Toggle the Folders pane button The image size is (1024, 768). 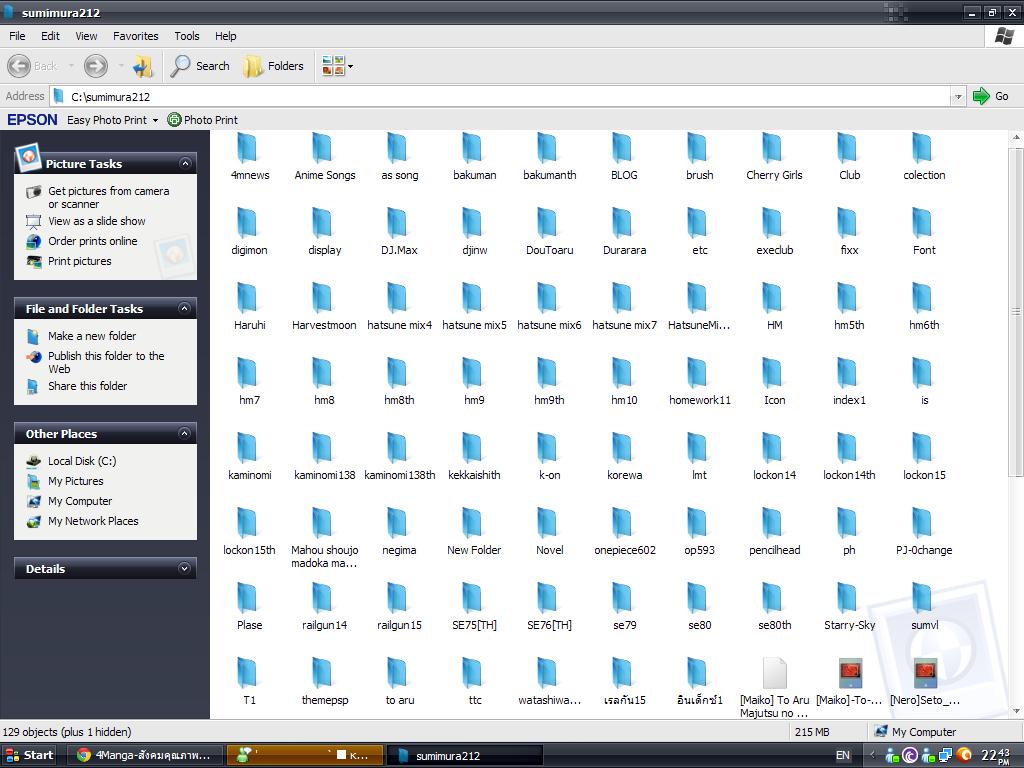pos(273,66)
